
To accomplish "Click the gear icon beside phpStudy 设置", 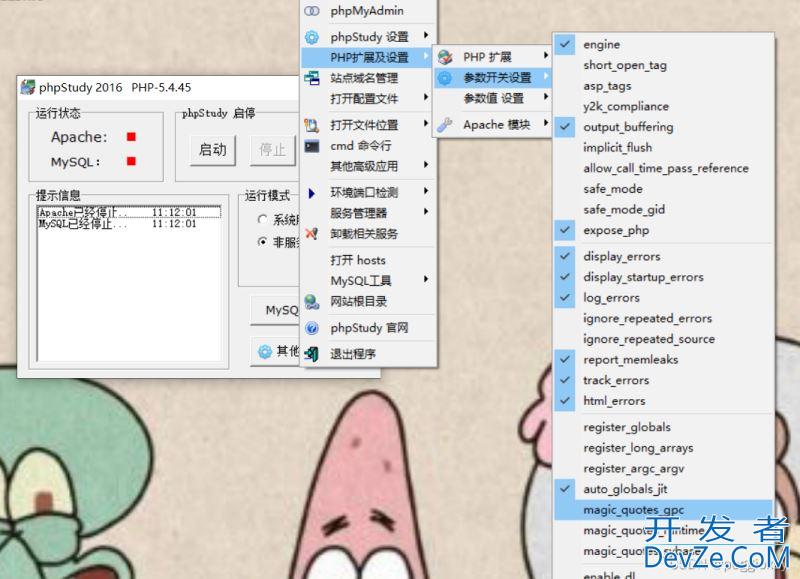I will [312, 37].
